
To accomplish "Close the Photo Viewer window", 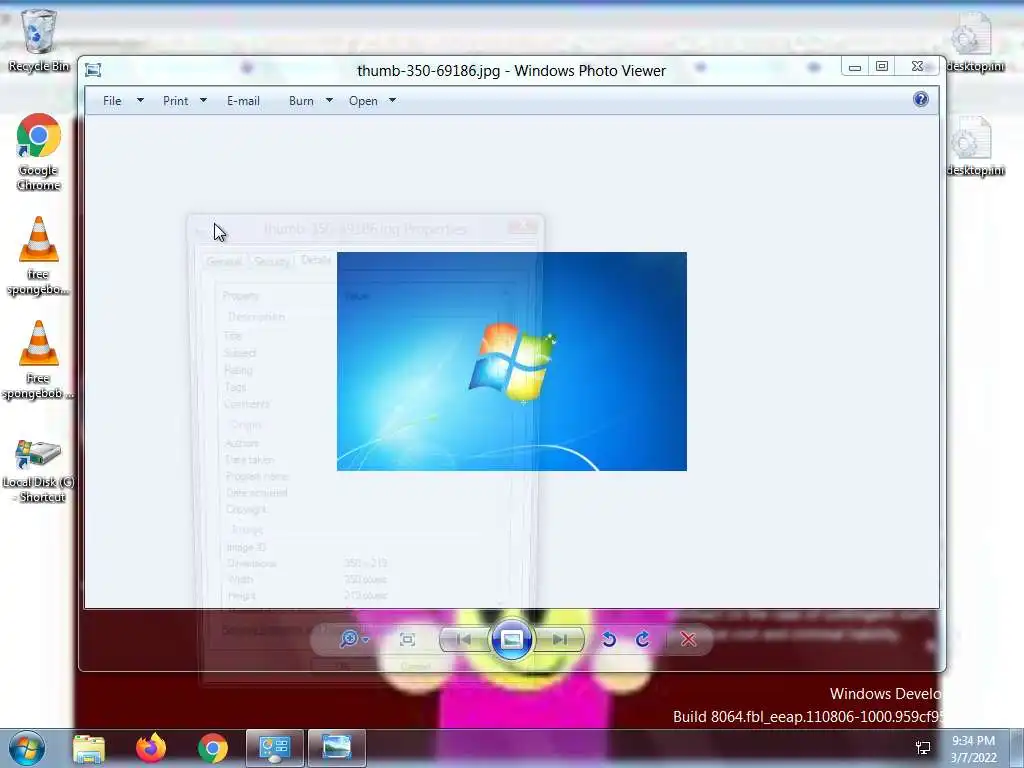I will point(918,67).
